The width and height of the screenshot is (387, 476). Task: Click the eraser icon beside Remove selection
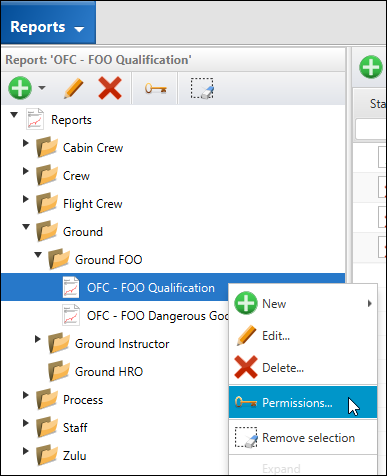tap(246, 437)
